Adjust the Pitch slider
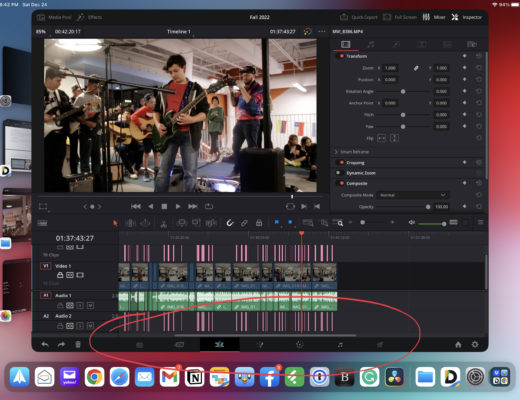This screenshot has width=520, height=400. click(x=403, y=115)
